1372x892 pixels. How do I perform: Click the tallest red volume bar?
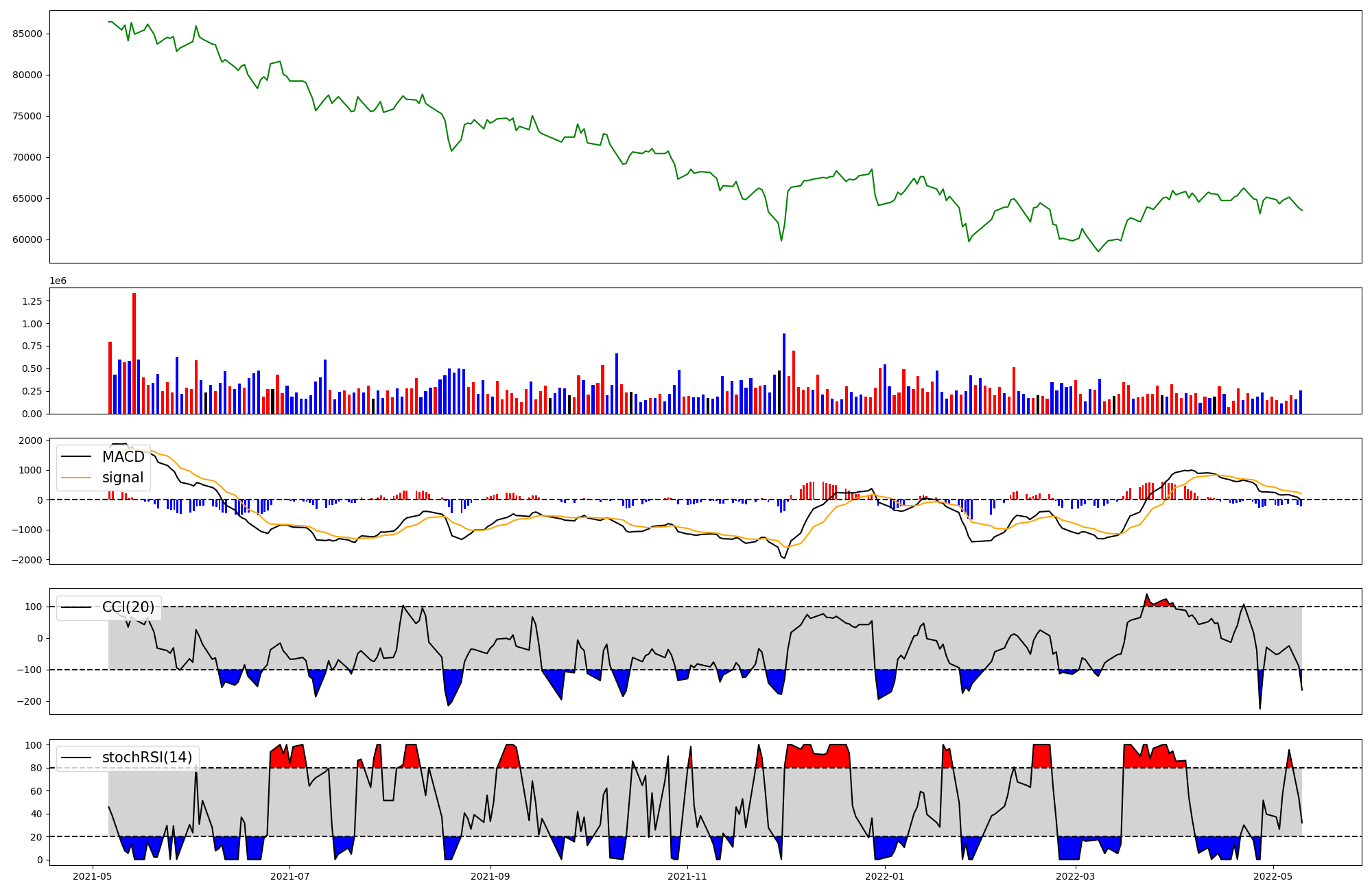(x=134, y=353)
